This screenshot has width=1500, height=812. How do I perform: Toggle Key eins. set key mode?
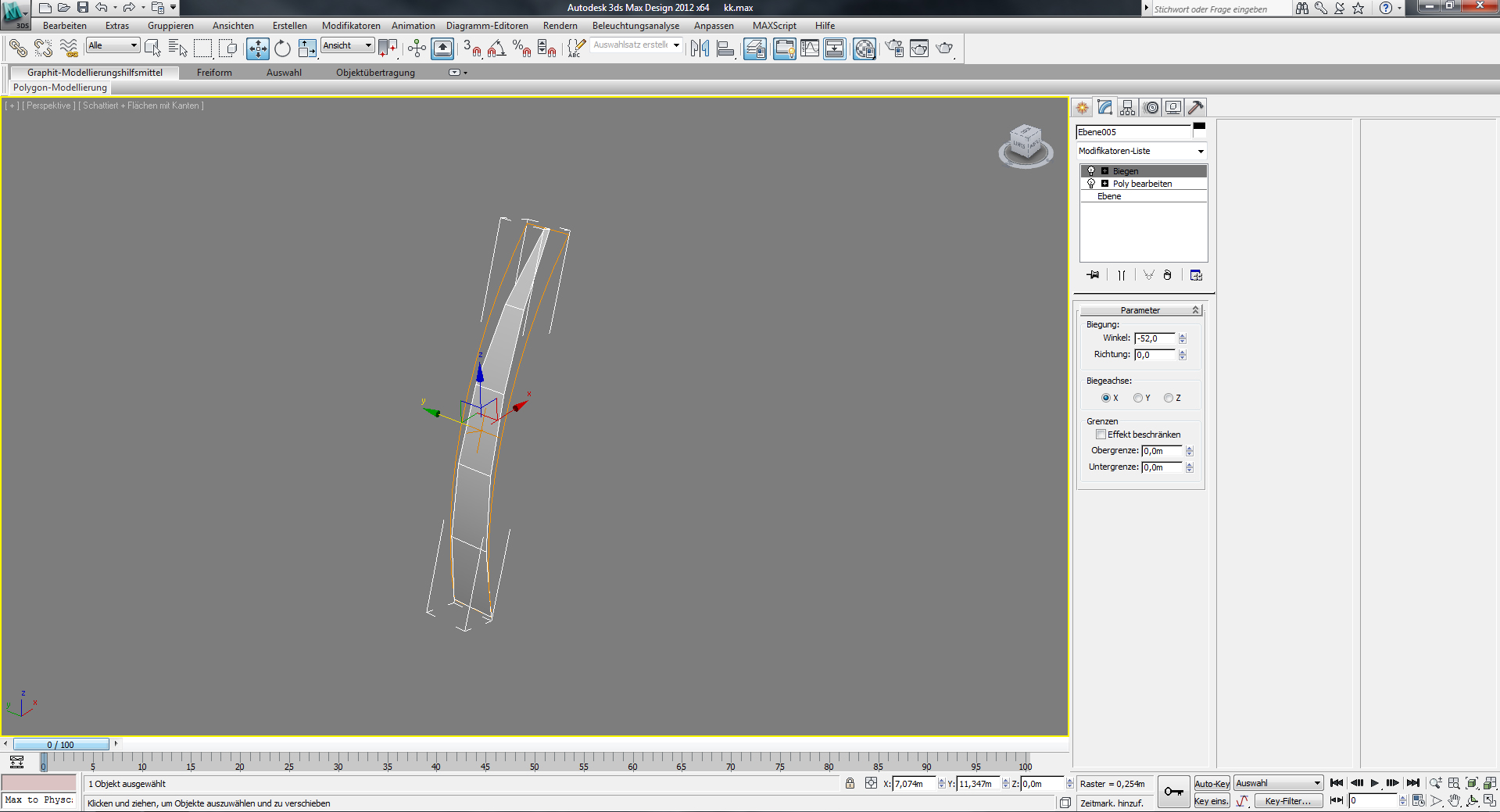click(x=1212, y=801)
